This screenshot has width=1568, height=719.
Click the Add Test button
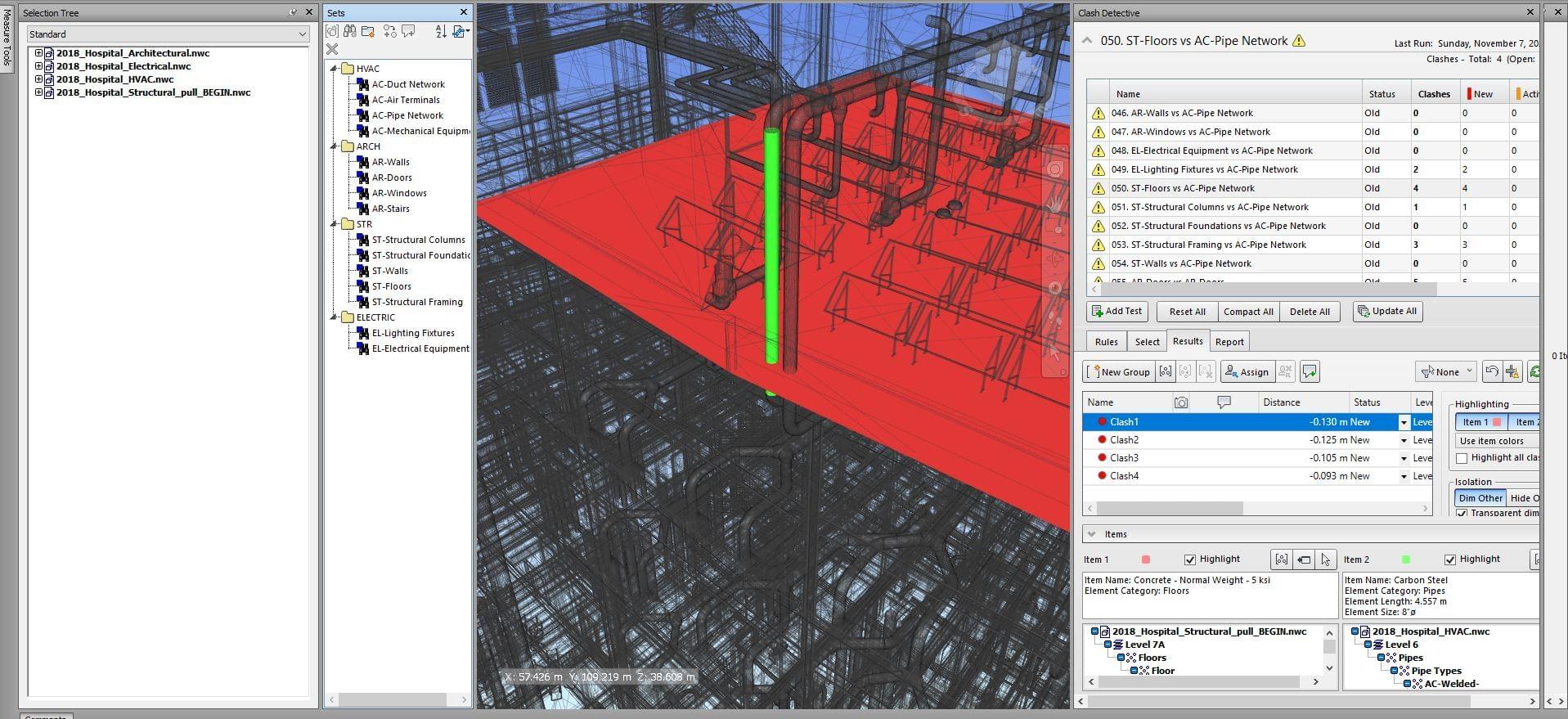(x=1116, y=312)
